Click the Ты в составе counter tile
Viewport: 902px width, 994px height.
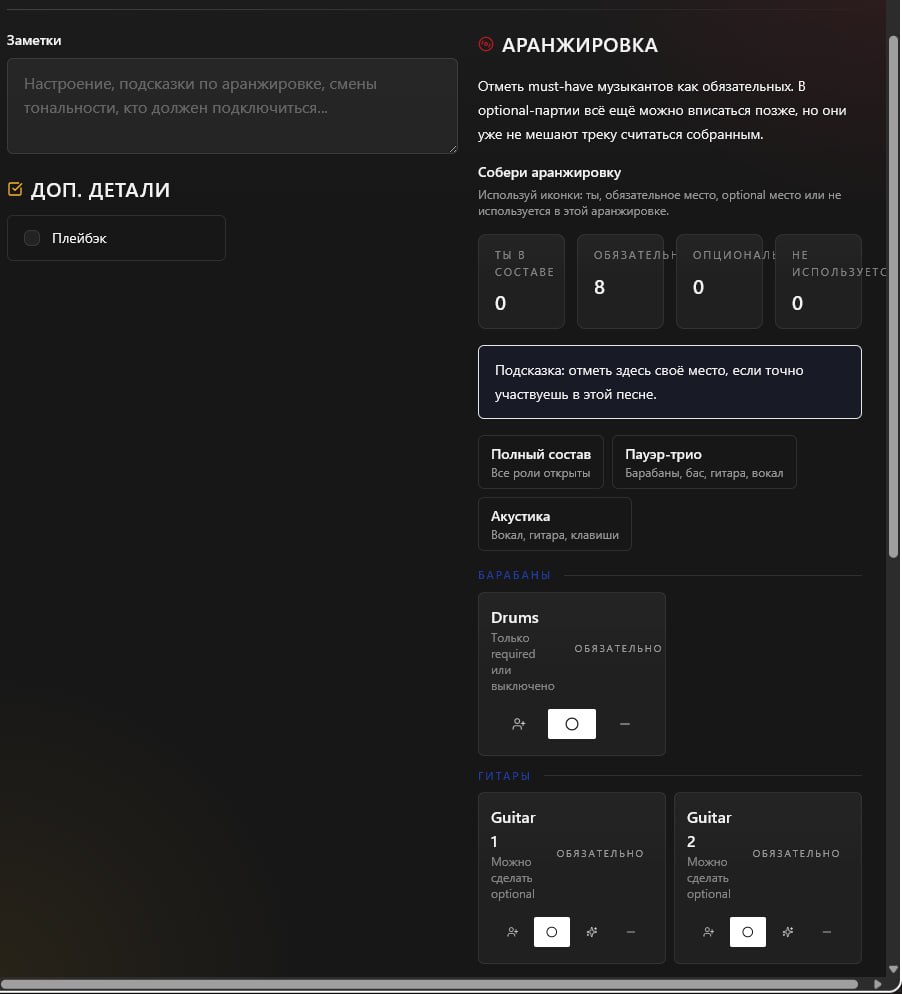[521, 281]
